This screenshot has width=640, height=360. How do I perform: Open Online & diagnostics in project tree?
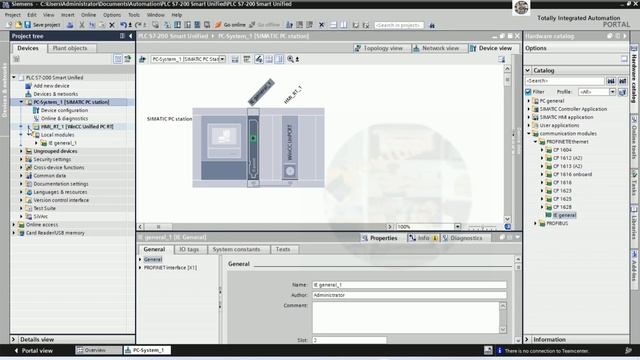[64, 118]
